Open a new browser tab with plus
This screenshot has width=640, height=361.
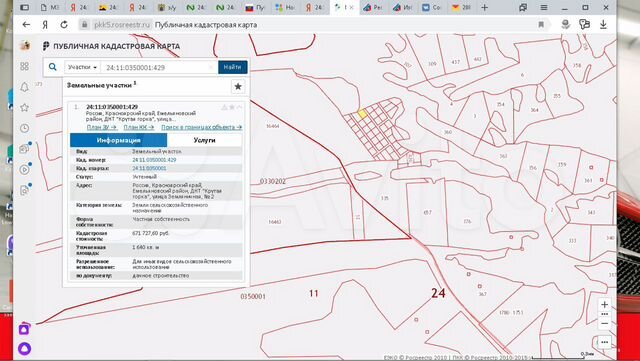pos(484,7)
